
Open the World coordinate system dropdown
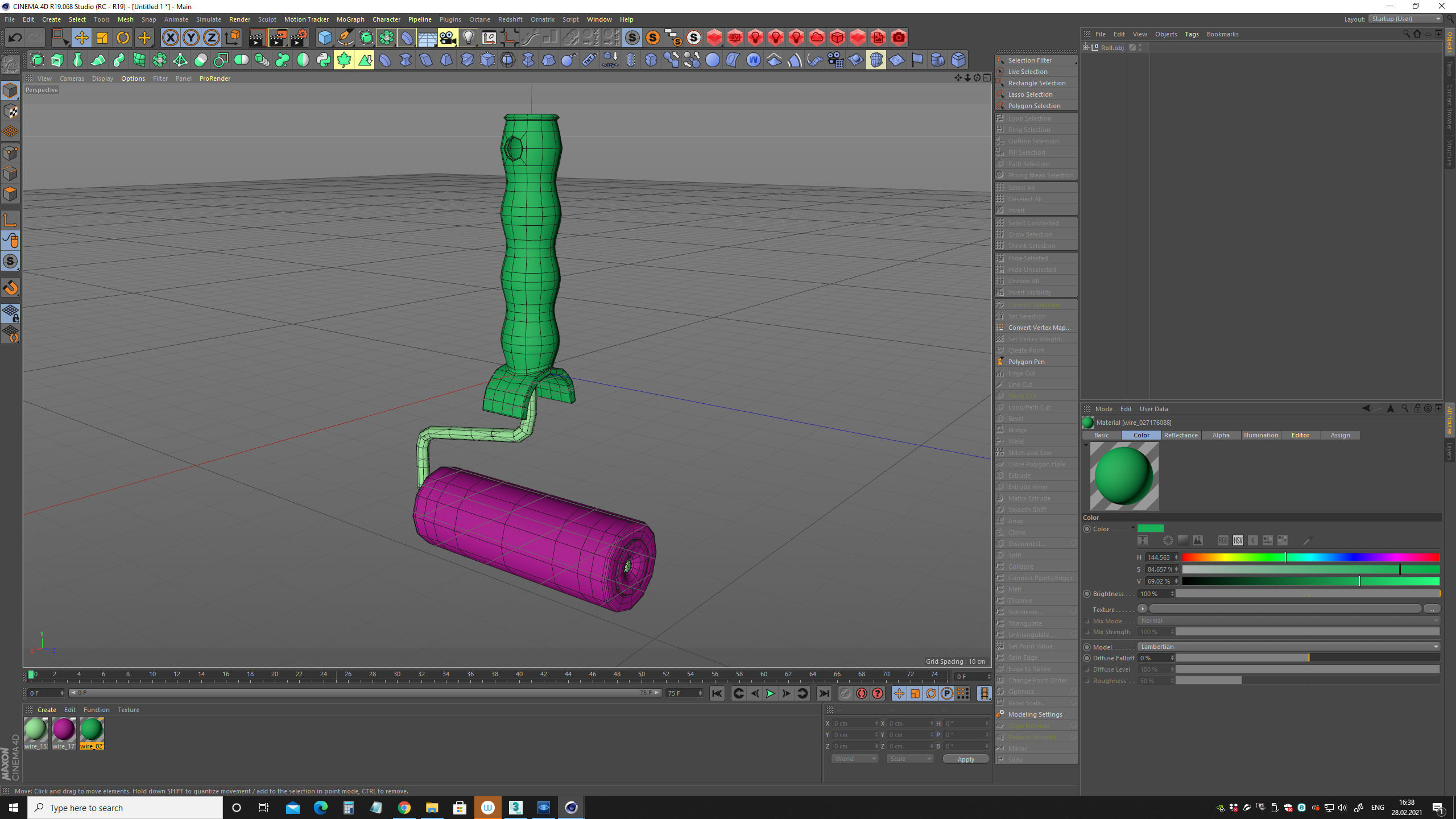[854, 758]
